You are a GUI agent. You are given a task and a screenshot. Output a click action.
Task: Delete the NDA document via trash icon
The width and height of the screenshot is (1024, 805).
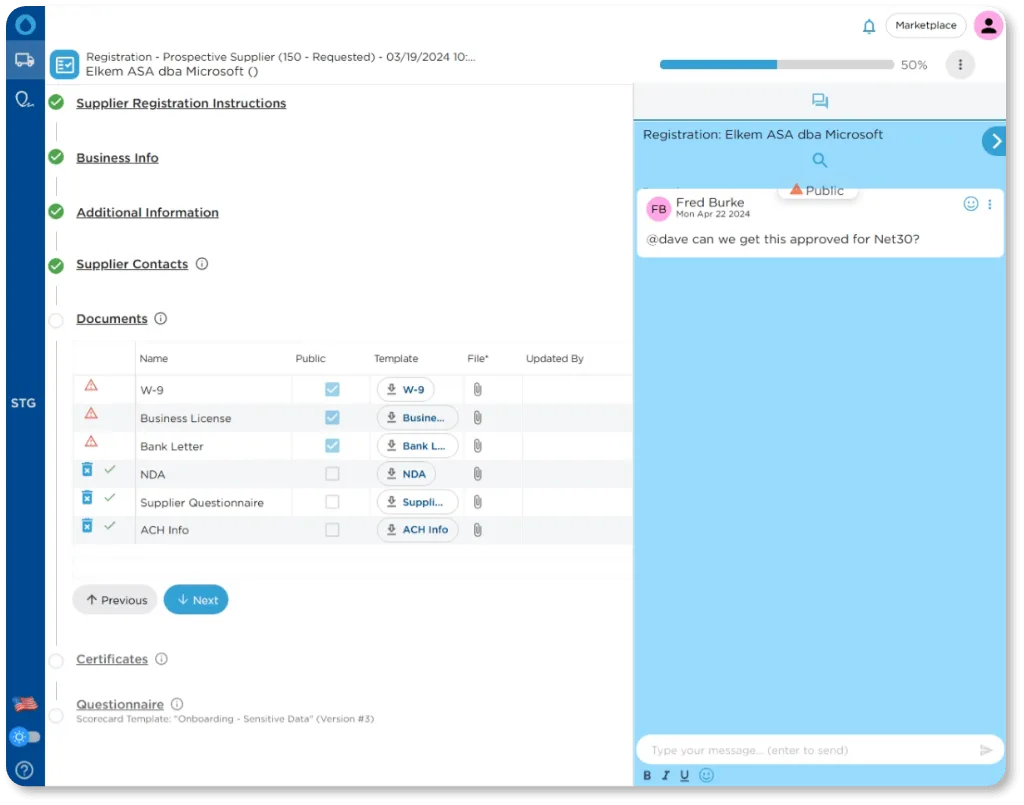(x=87, y=470)
